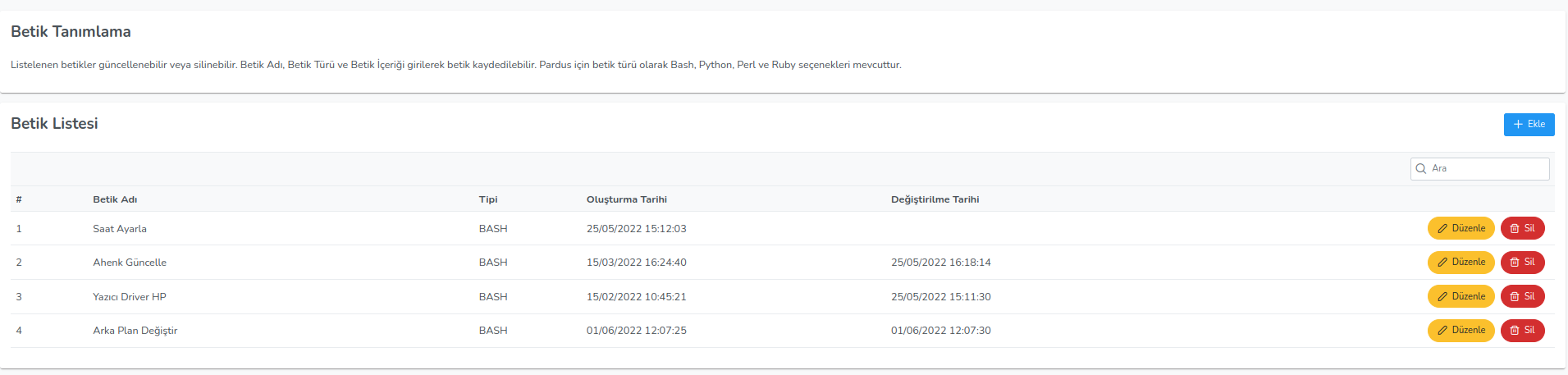Click the # column header
Image resolution: width=1568 pixels, height=375 pixels.
point(19,199)
